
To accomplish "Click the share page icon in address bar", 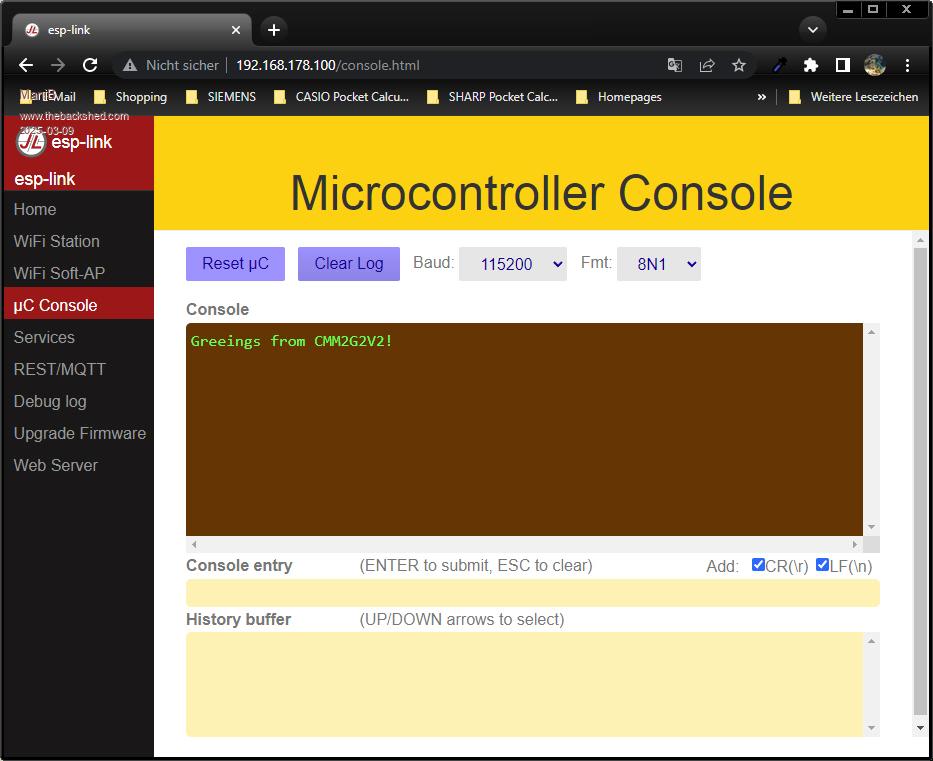I will point(707,65).
